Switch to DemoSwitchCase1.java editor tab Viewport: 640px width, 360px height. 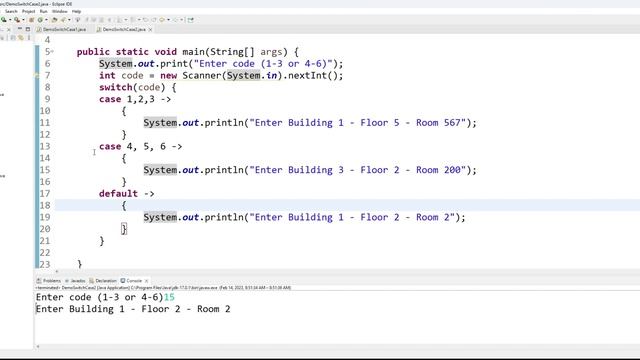point(62,30)
